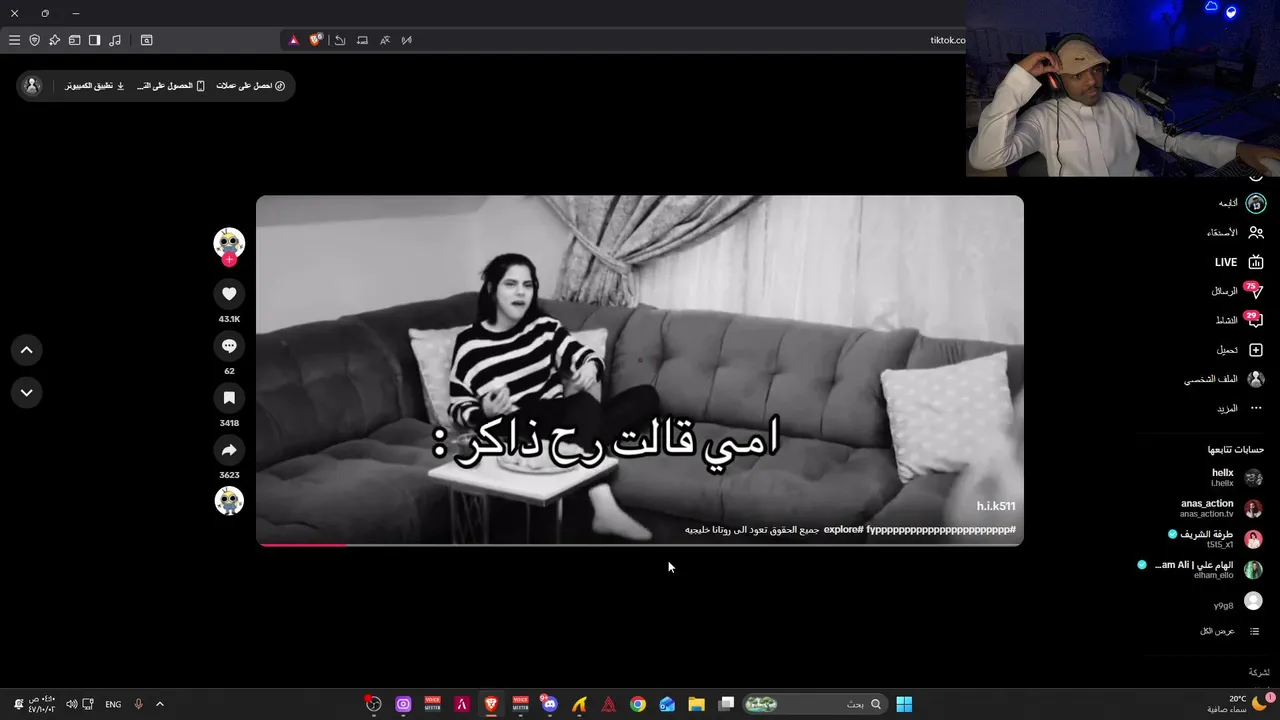Switch the ENG input language indicator
This screenshot has height=720, width=1280.
113,704
